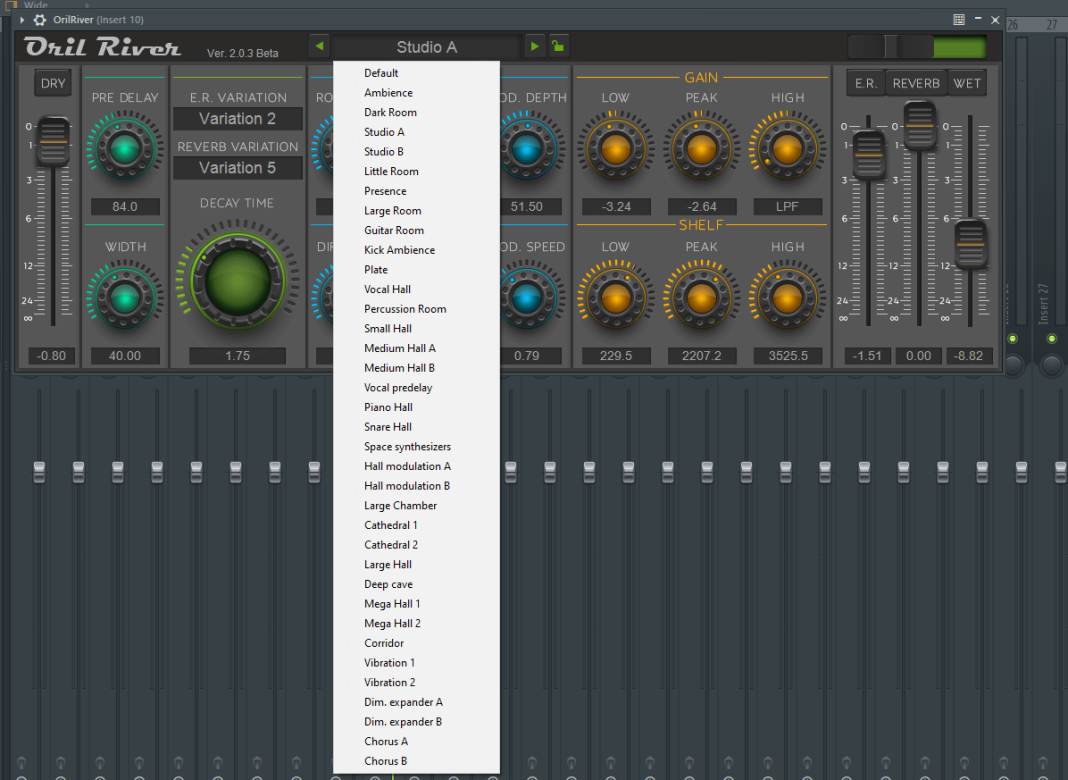Image resolution: width=1068 pixels, height=780 pixels.
Task: Click the 84.0 pre delay value field
Action: click(124, 206)
